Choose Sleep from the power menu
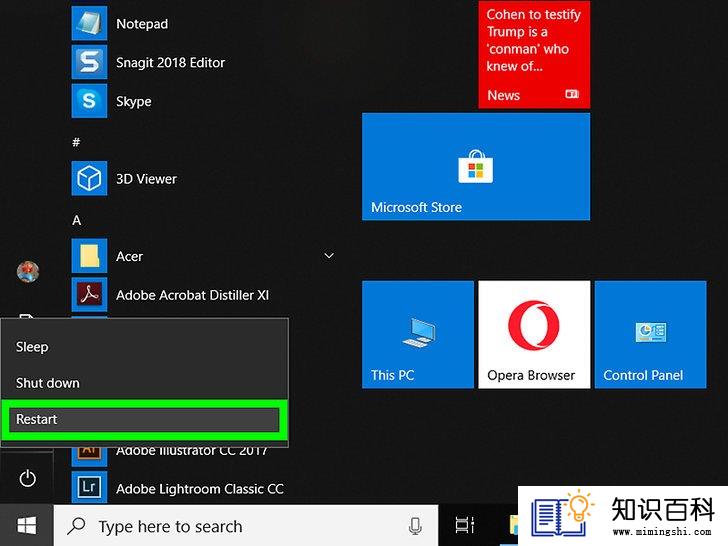Viewport: 728px width, 546px height. [145, 347]
